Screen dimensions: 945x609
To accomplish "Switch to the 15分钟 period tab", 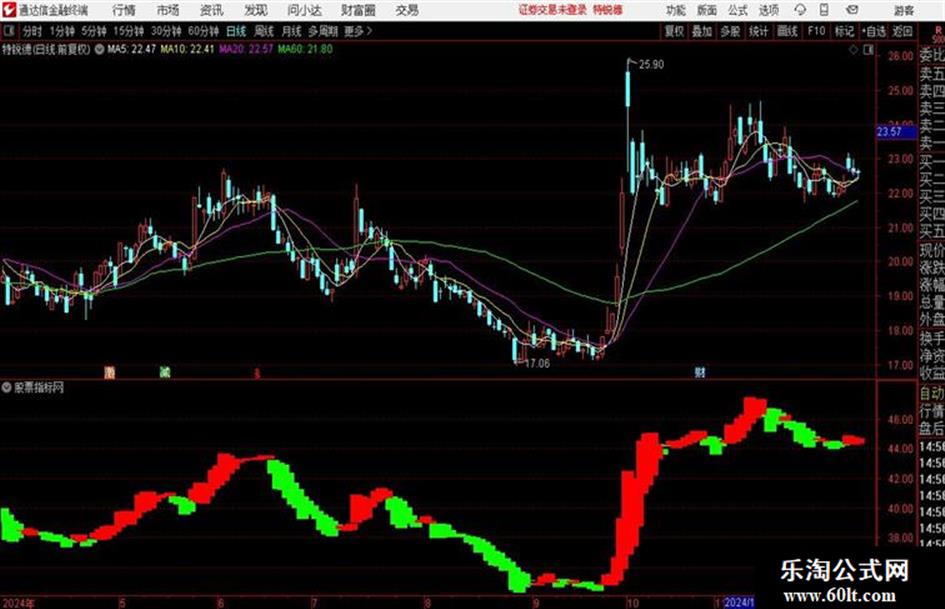I will pos(128,31).
